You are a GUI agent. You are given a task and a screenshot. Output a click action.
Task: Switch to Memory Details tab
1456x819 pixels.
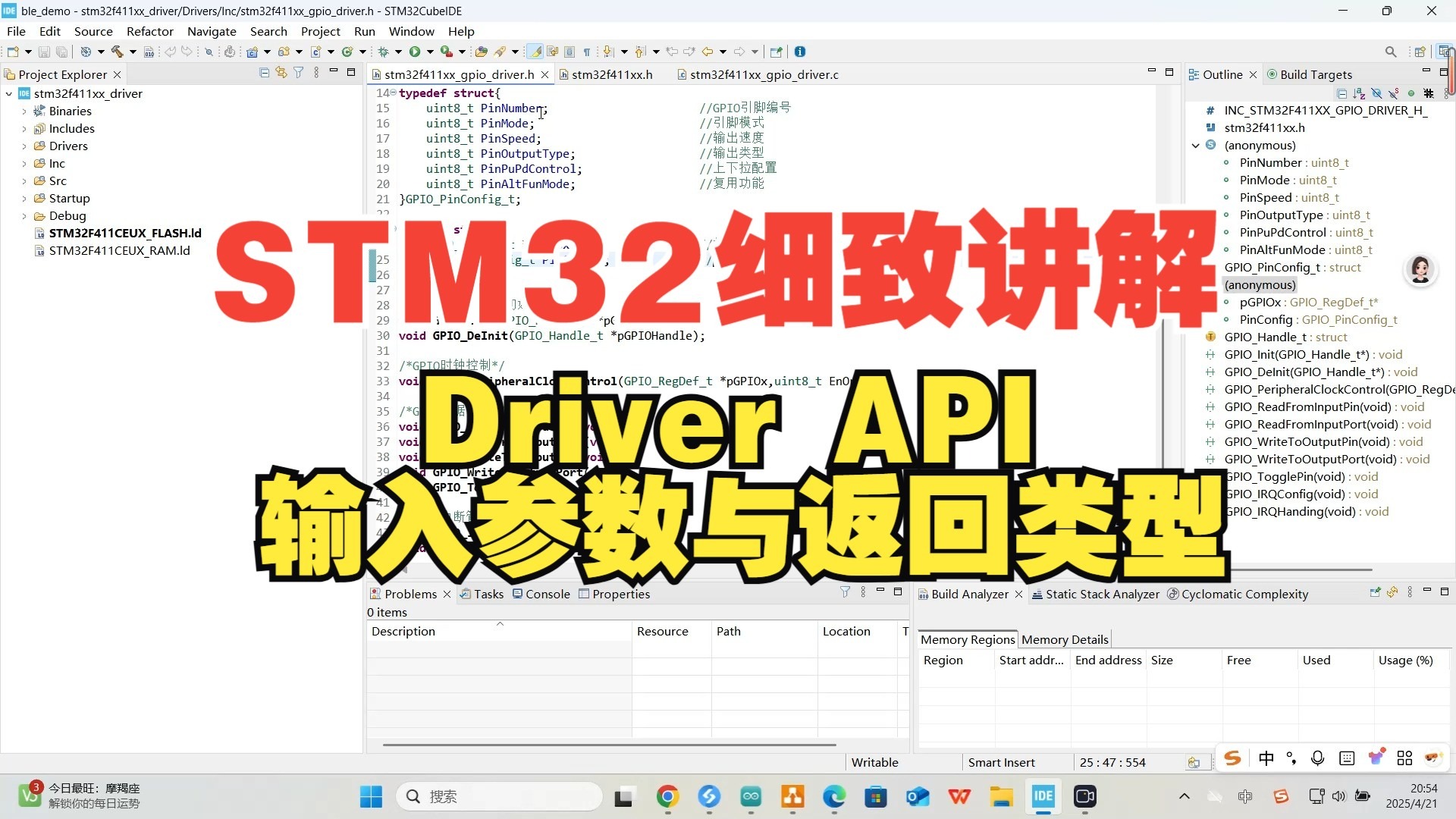(x=1065, y=639)
